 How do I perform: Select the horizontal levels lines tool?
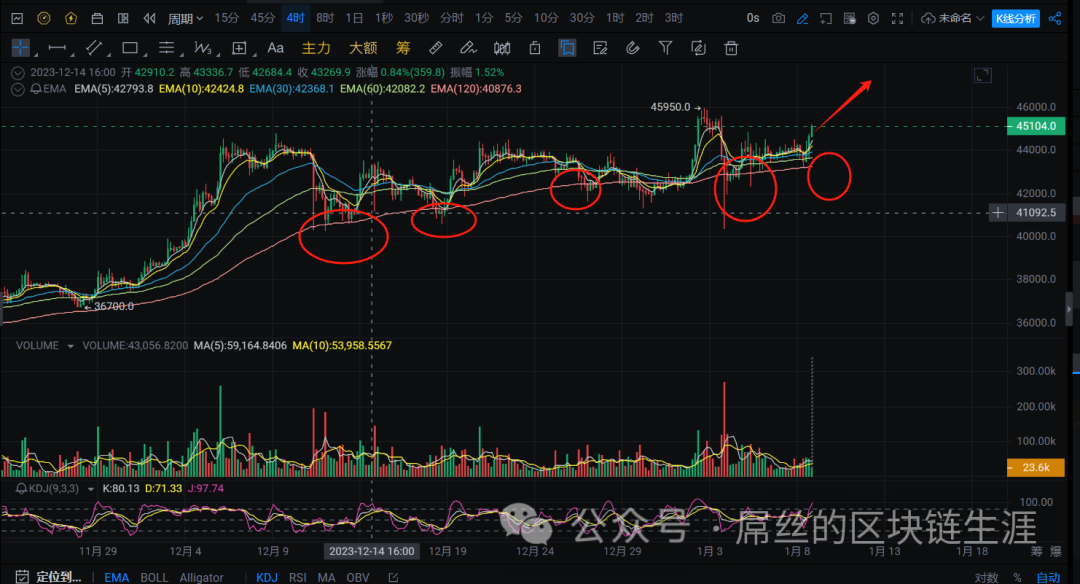pyautogui.click(x=166, y=48)
